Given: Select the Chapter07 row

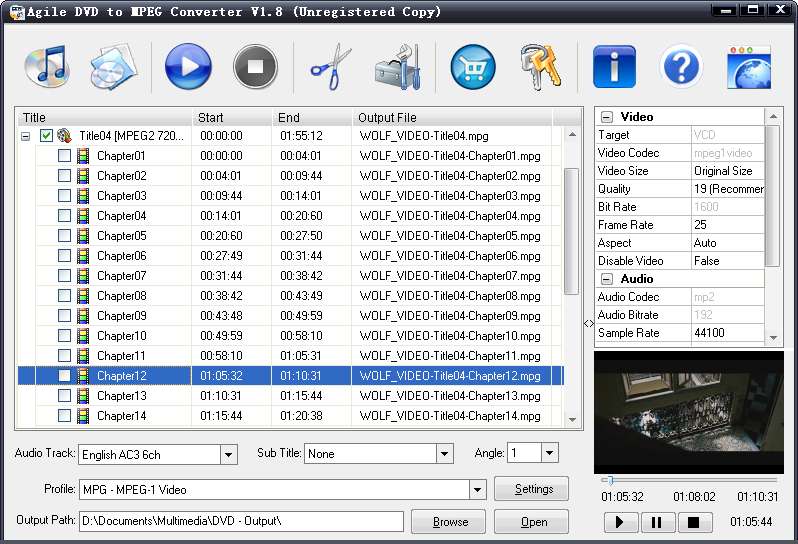Looking at the screenshot, I should coord(291,276).
